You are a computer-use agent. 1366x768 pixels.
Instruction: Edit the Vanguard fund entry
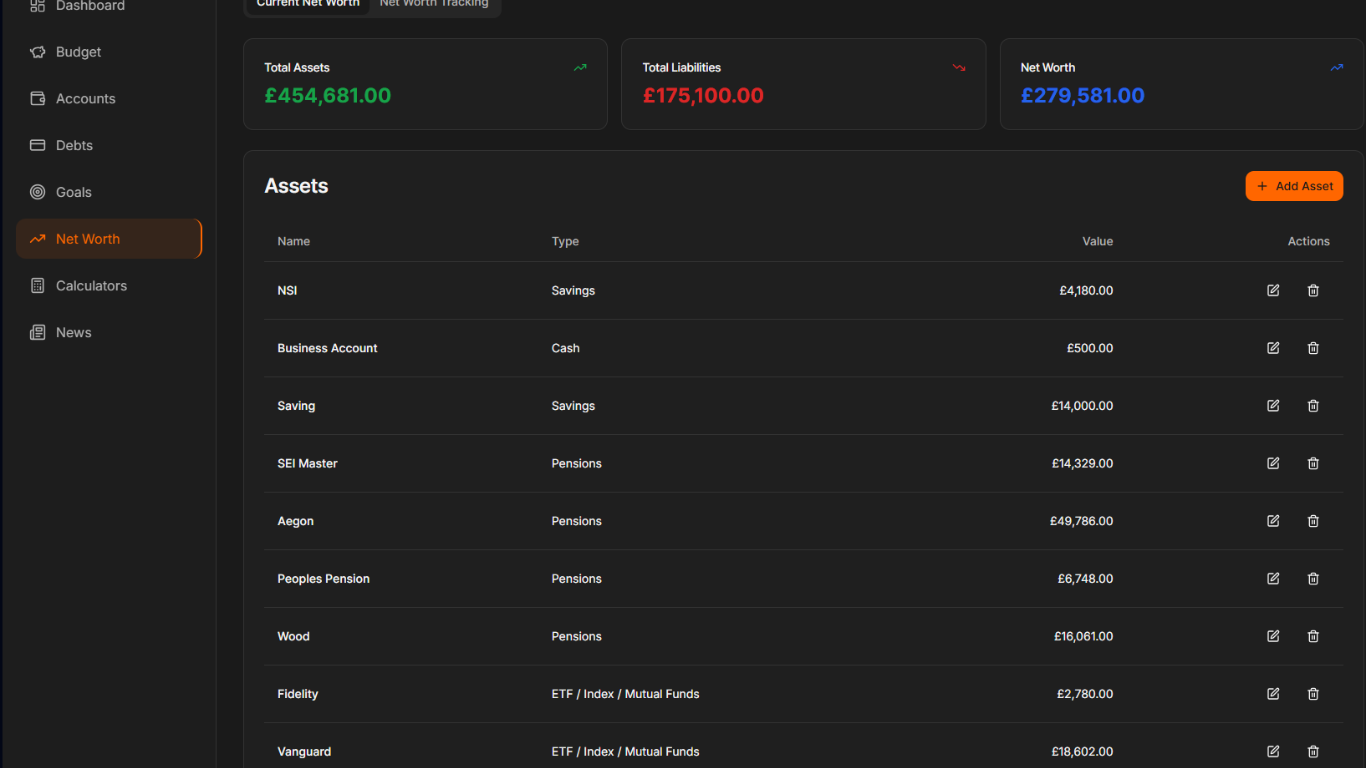click(x=1272, y=751)
